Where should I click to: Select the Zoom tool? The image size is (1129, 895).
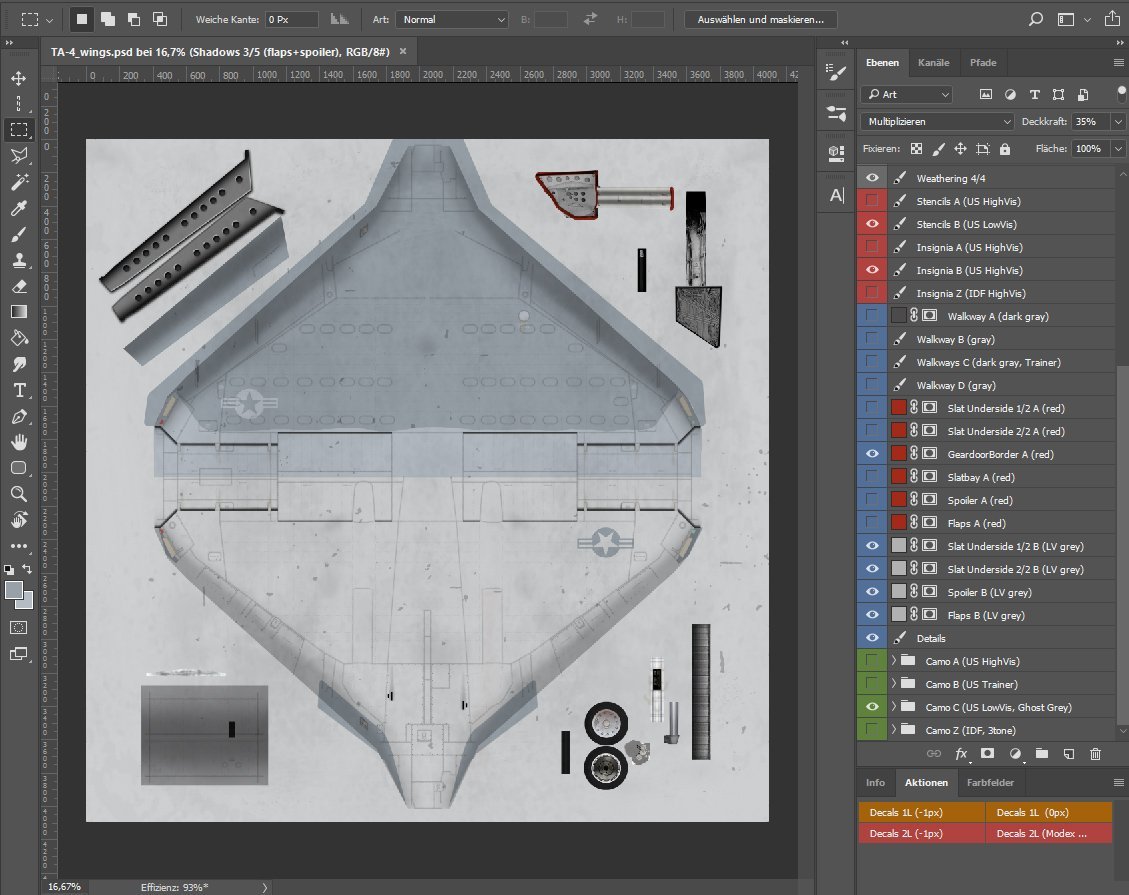point(20,494)
